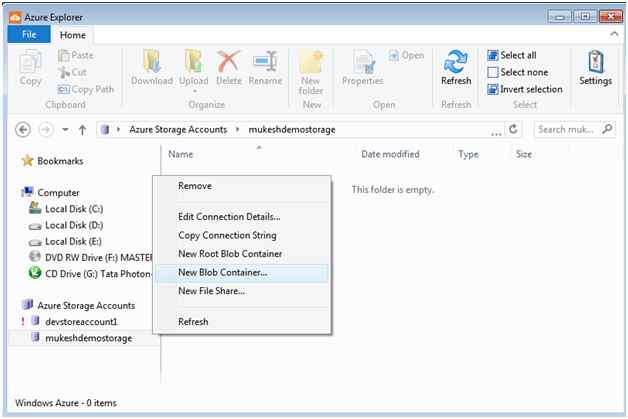The width and height of the screenshot is (628, 419).
Task: Go forward with the forward arrow
Action: (46, 130)
